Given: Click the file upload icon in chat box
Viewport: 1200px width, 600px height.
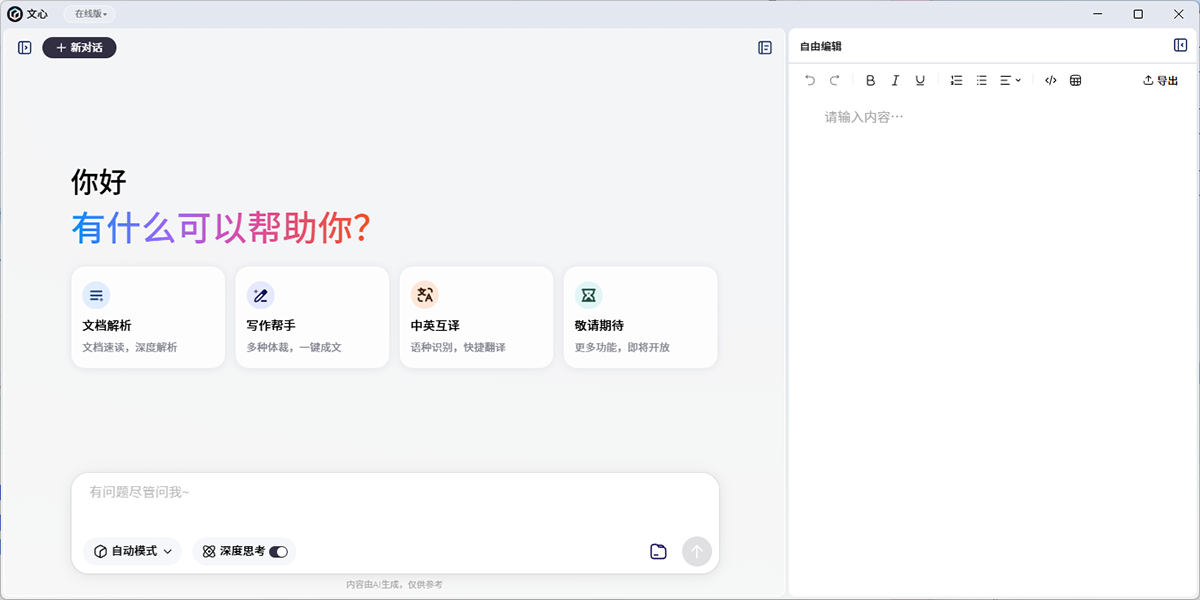Looking at the screenshot, I should click(x=658, y=551).
